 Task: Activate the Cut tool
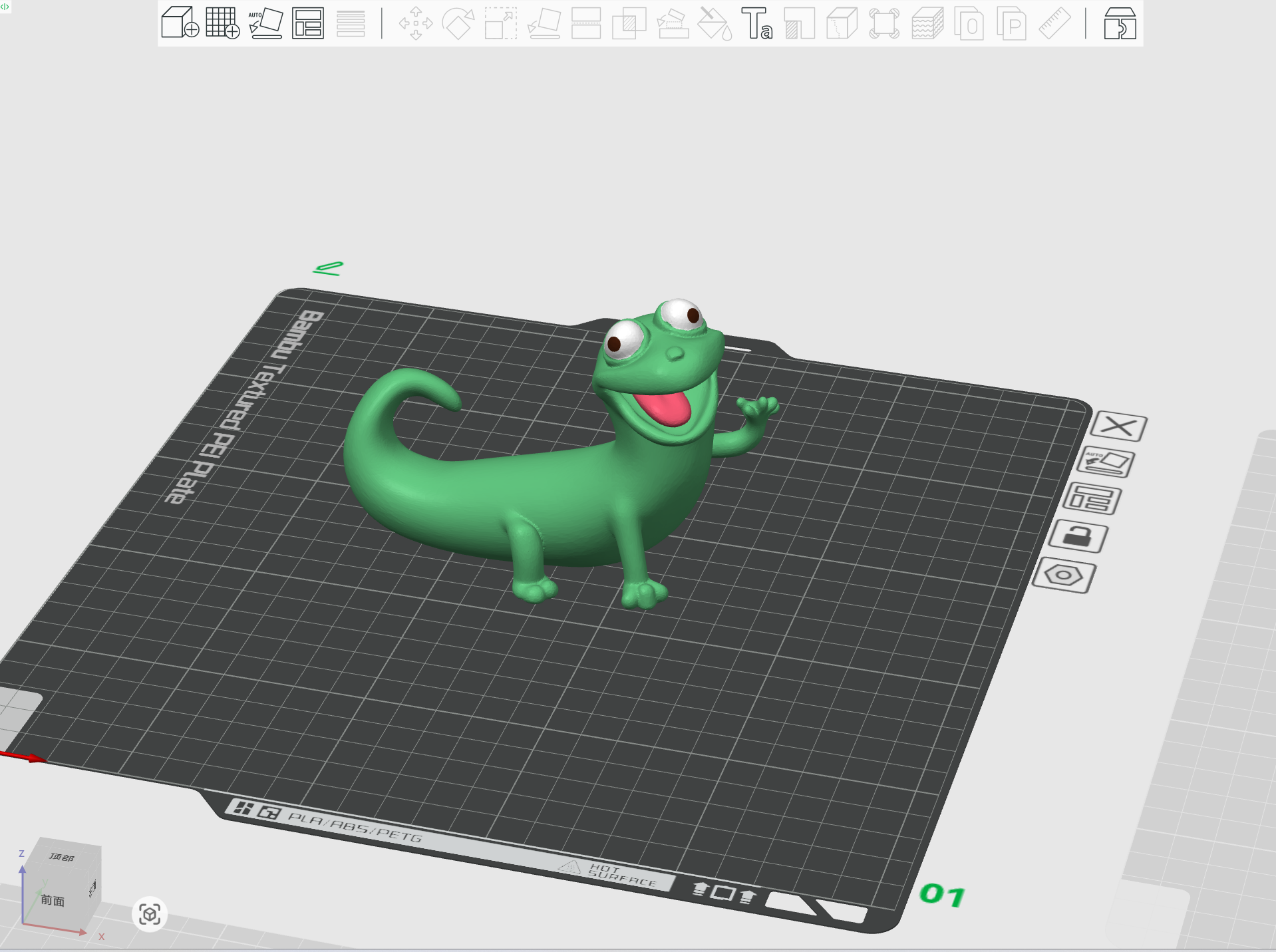586,23
